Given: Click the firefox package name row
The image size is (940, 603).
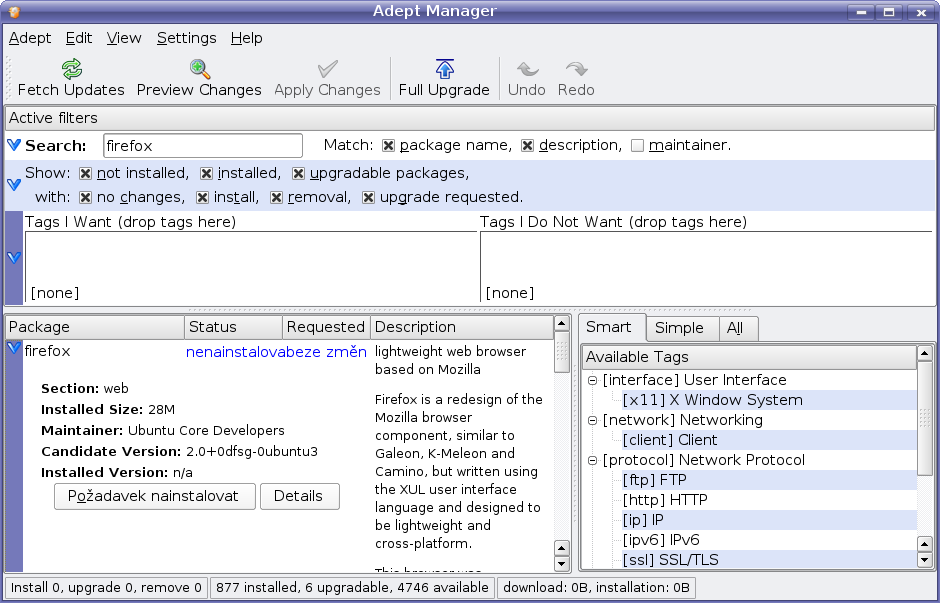Looking at the screenshot, I should point(47,351).
